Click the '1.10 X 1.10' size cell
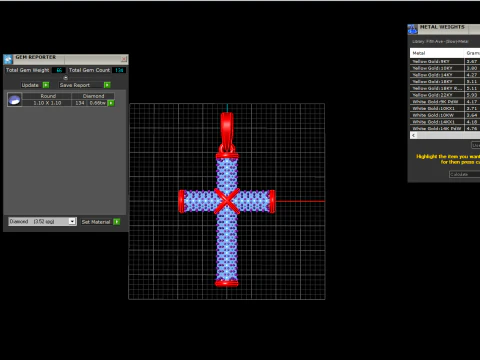 pyautogui.click(x=47, y=103)
